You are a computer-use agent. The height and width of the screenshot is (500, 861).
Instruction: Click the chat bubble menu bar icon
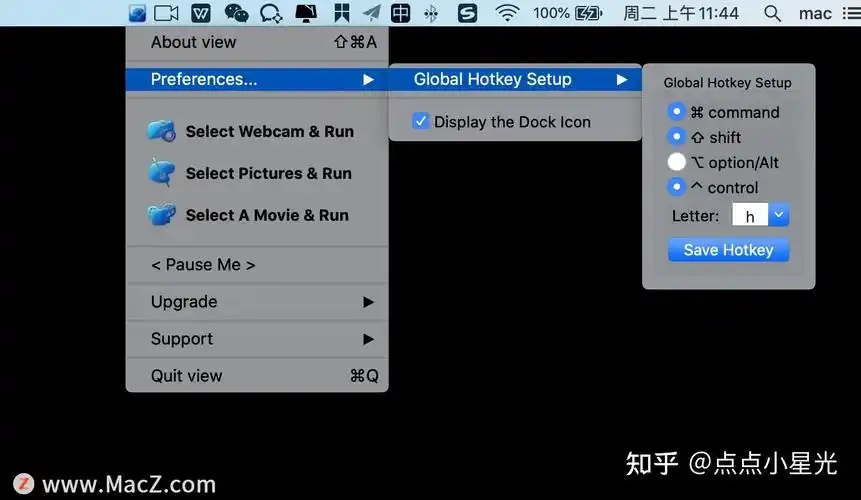coord(271,13)
